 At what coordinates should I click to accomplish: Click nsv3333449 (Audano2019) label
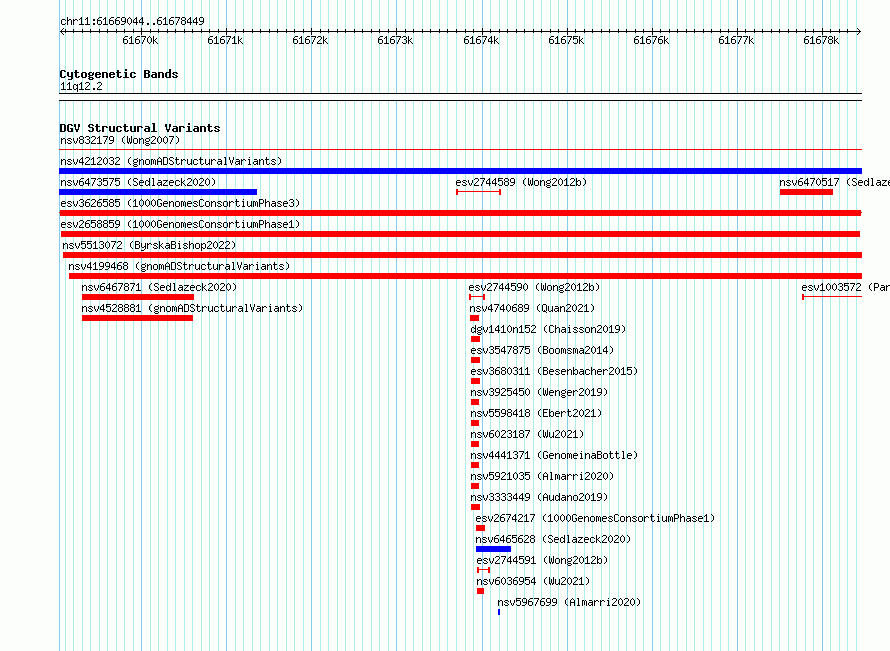coord(539,497)
